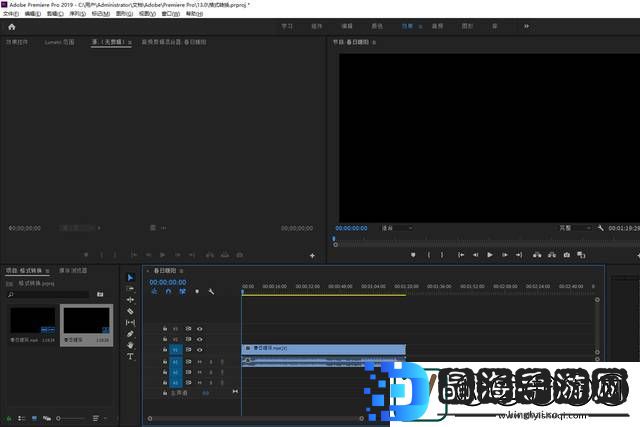The image size is (640, 427).
Task: Click Program Monitor current timecode
Action: tap(351, 228)
